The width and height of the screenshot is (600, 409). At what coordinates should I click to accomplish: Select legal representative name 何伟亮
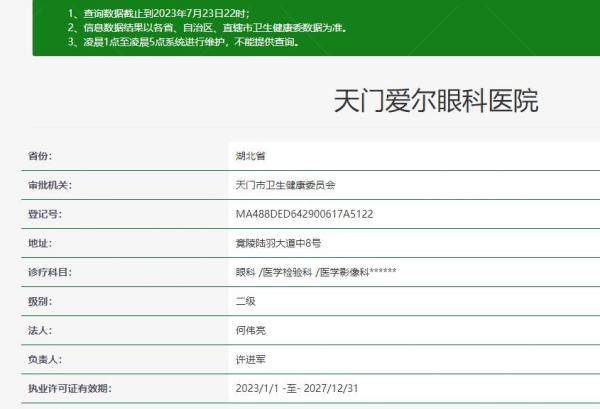[250, 330]
